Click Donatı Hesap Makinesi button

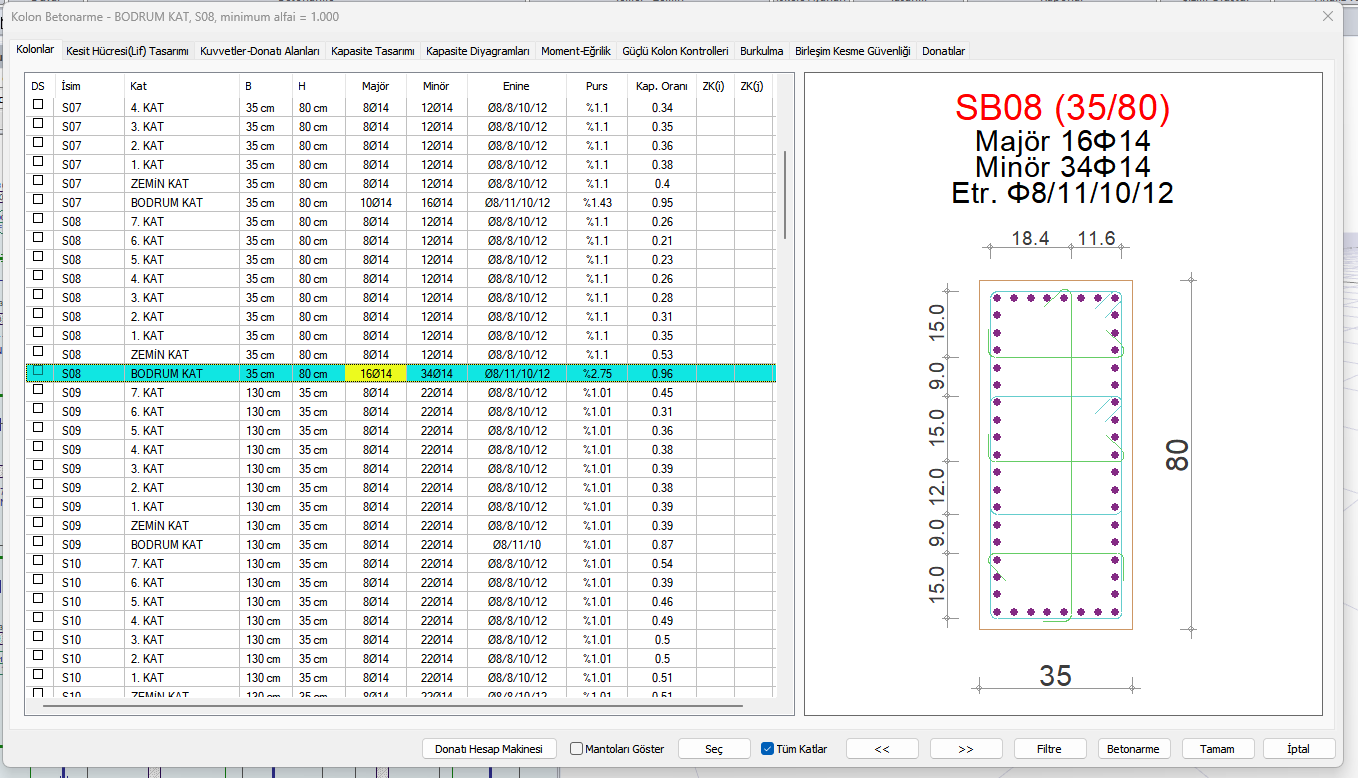point(489,749)
